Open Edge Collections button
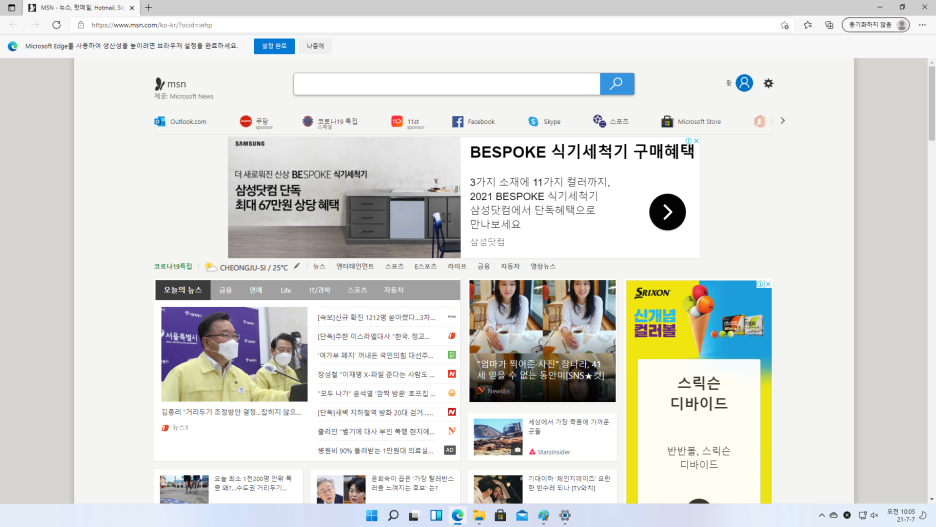936x527 pixels. (829, 25)
